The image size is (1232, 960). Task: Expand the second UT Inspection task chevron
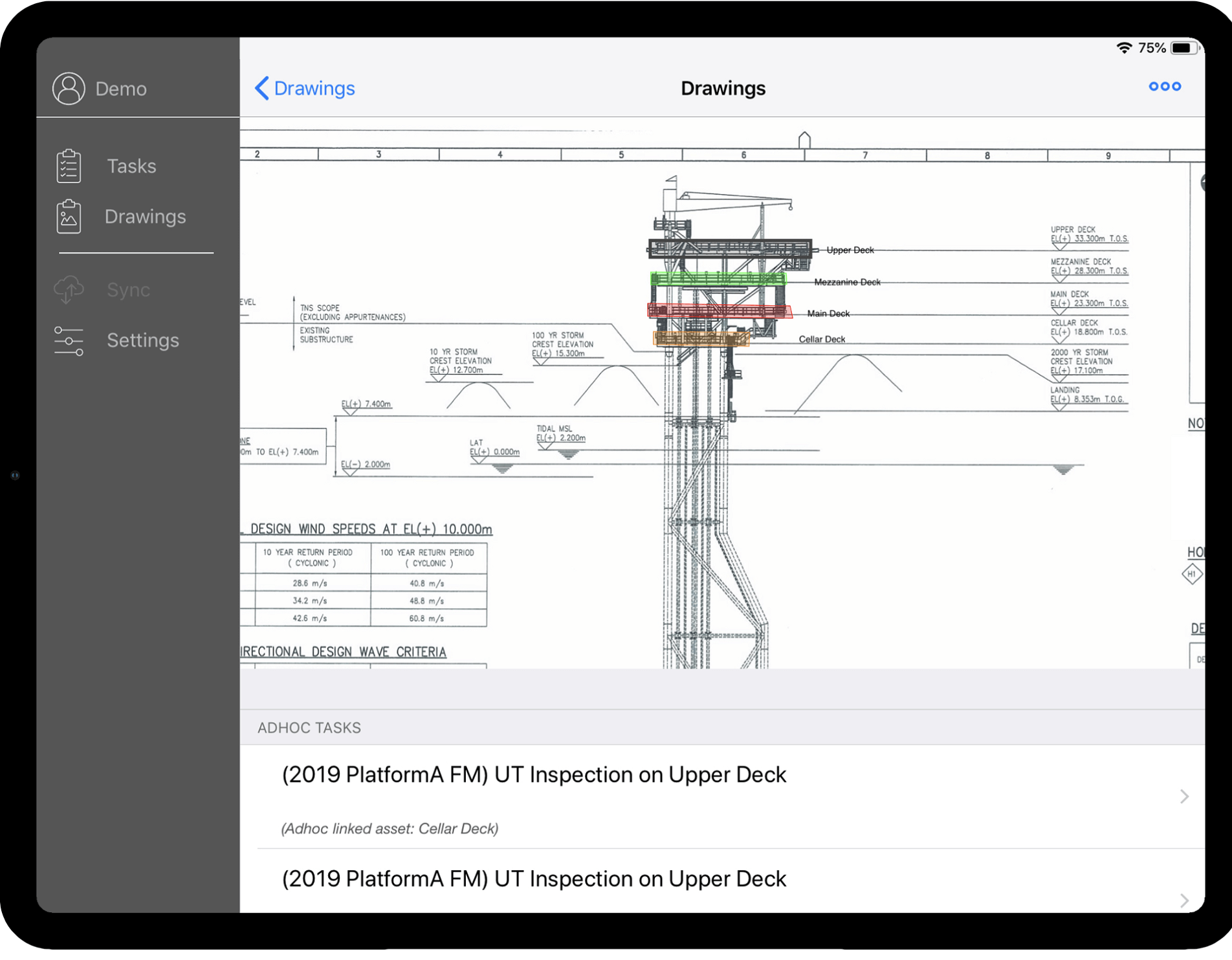click(1183, 900)
